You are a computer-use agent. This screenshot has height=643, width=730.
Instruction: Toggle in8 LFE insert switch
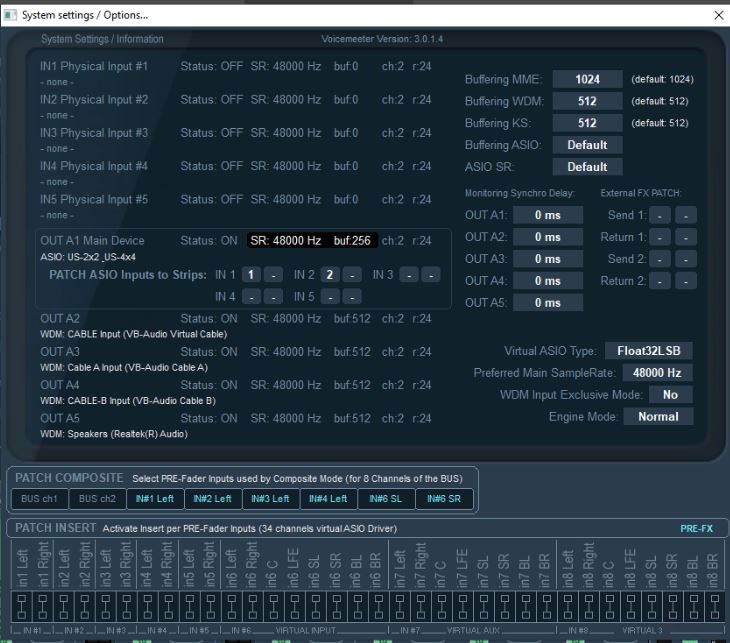click(x=631, y=606)
